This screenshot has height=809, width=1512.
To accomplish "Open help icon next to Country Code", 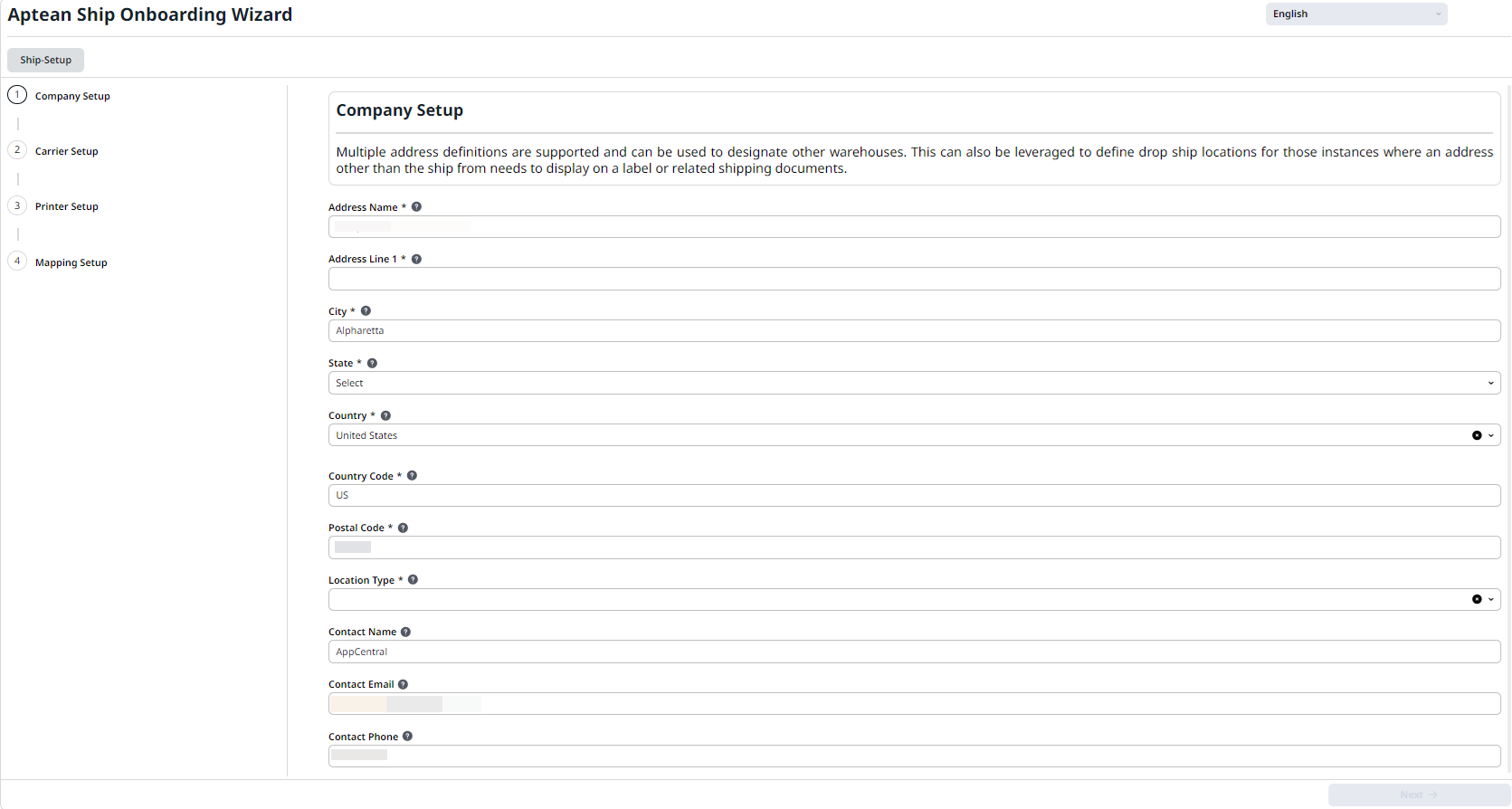I will click(x=412, y=476).
